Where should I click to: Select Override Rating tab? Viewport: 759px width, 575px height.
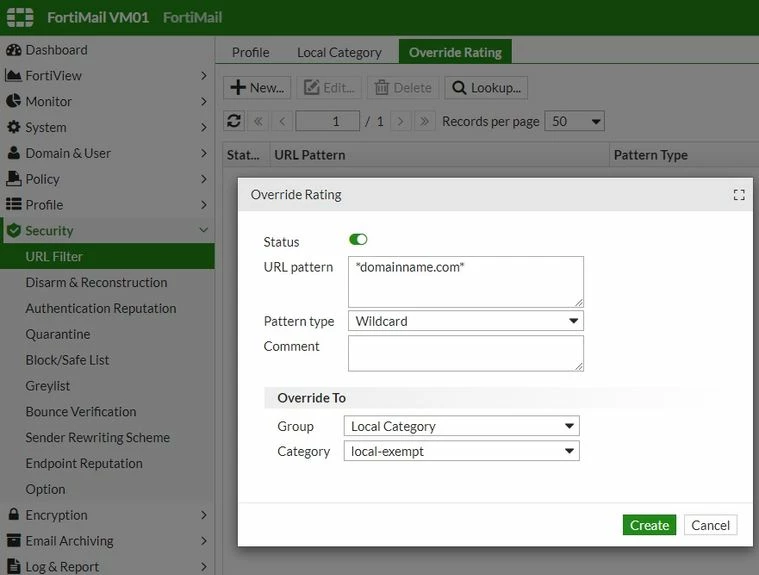pos(455,52)
